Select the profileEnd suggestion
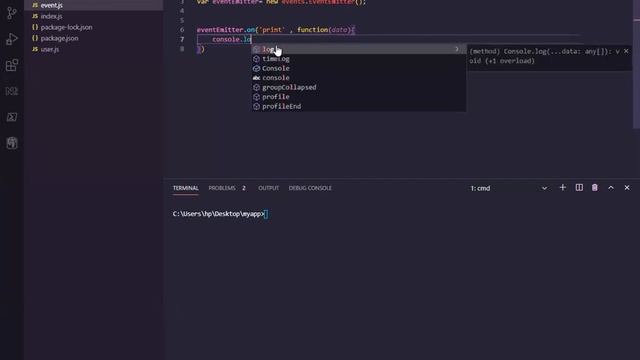The height and width of the screenshot is (360, 640). (358, 106)
